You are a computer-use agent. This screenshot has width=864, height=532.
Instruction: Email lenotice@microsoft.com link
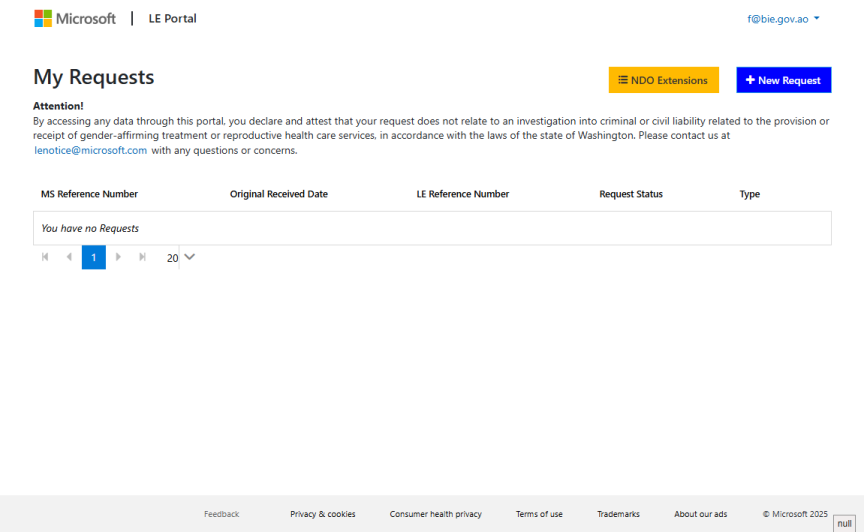click(x=90, y=150)
